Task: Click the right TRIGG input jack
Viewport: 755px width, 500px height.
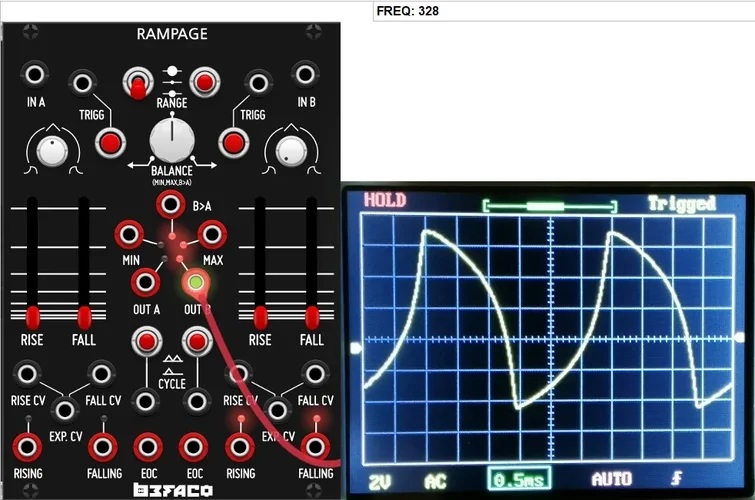Action: 258,83
